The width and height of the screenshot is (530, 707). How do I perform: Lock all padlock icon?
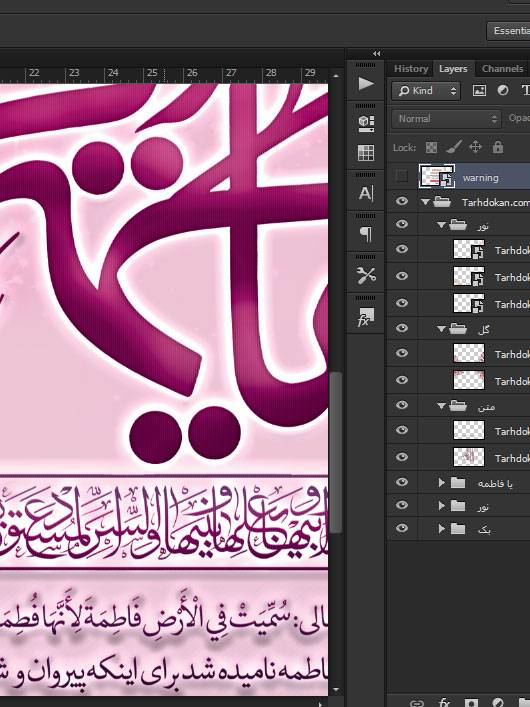(498, 147)
